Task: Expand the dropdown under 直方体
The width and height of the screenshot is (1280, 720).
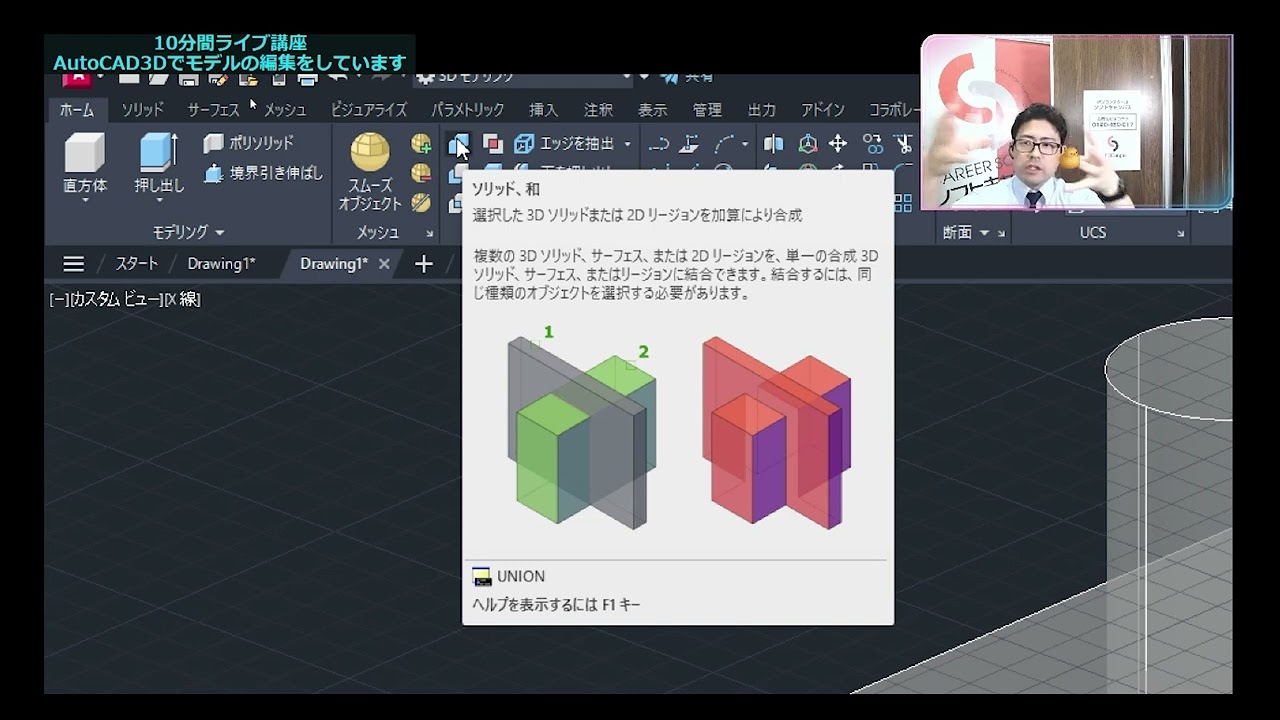Action: [85, 201]
